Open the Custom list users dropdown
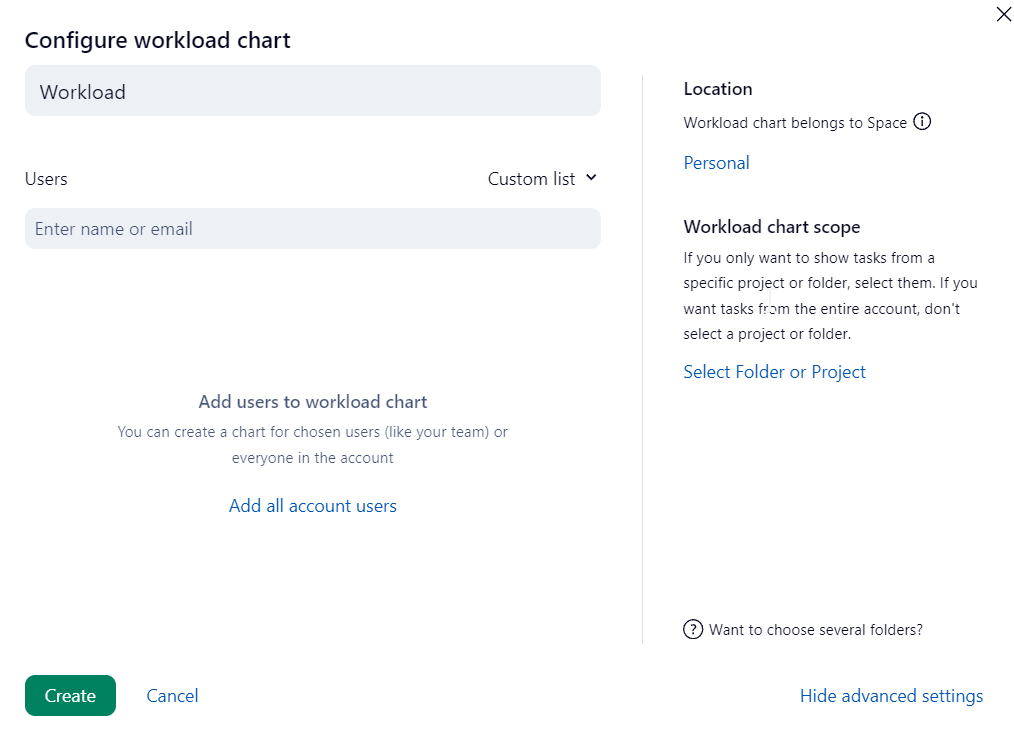Image resolution: width=1014 pixels, height=733 pixels. [x=533, y=179]
